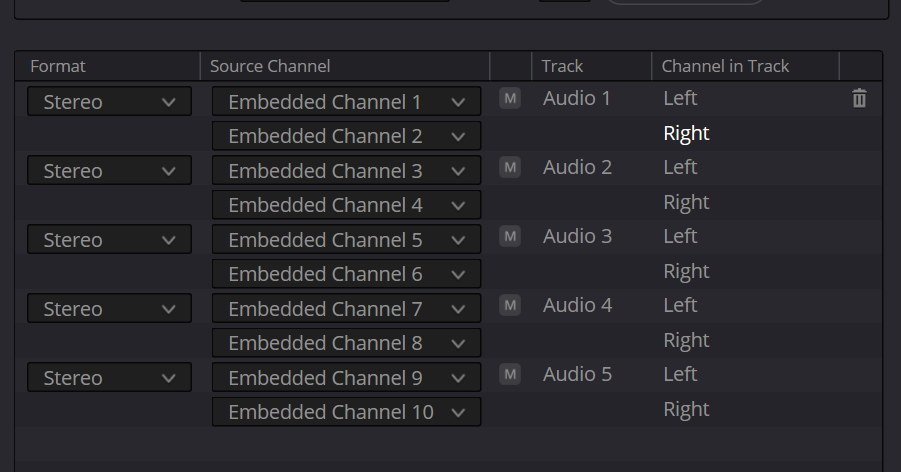The image size is (901, 472).
Task: Click the Format column header
Action: (58, 66)
